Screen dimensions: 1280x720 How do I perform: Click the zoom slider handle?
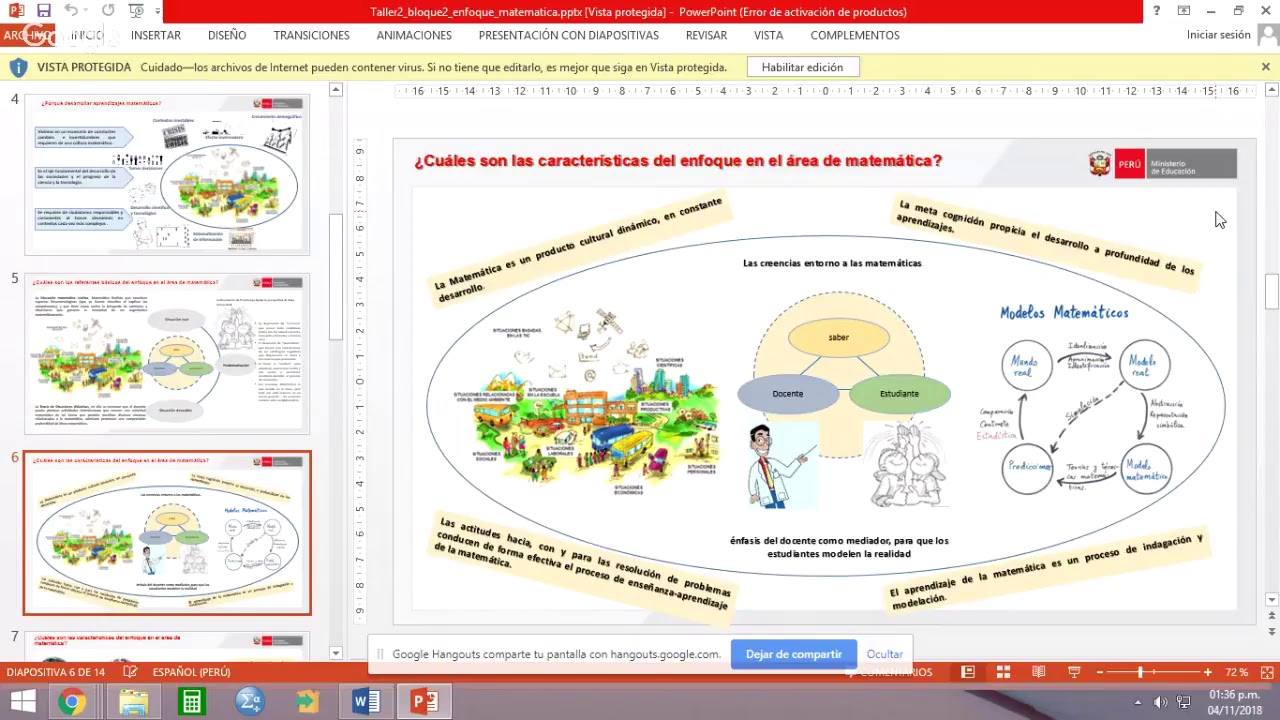1139,672
